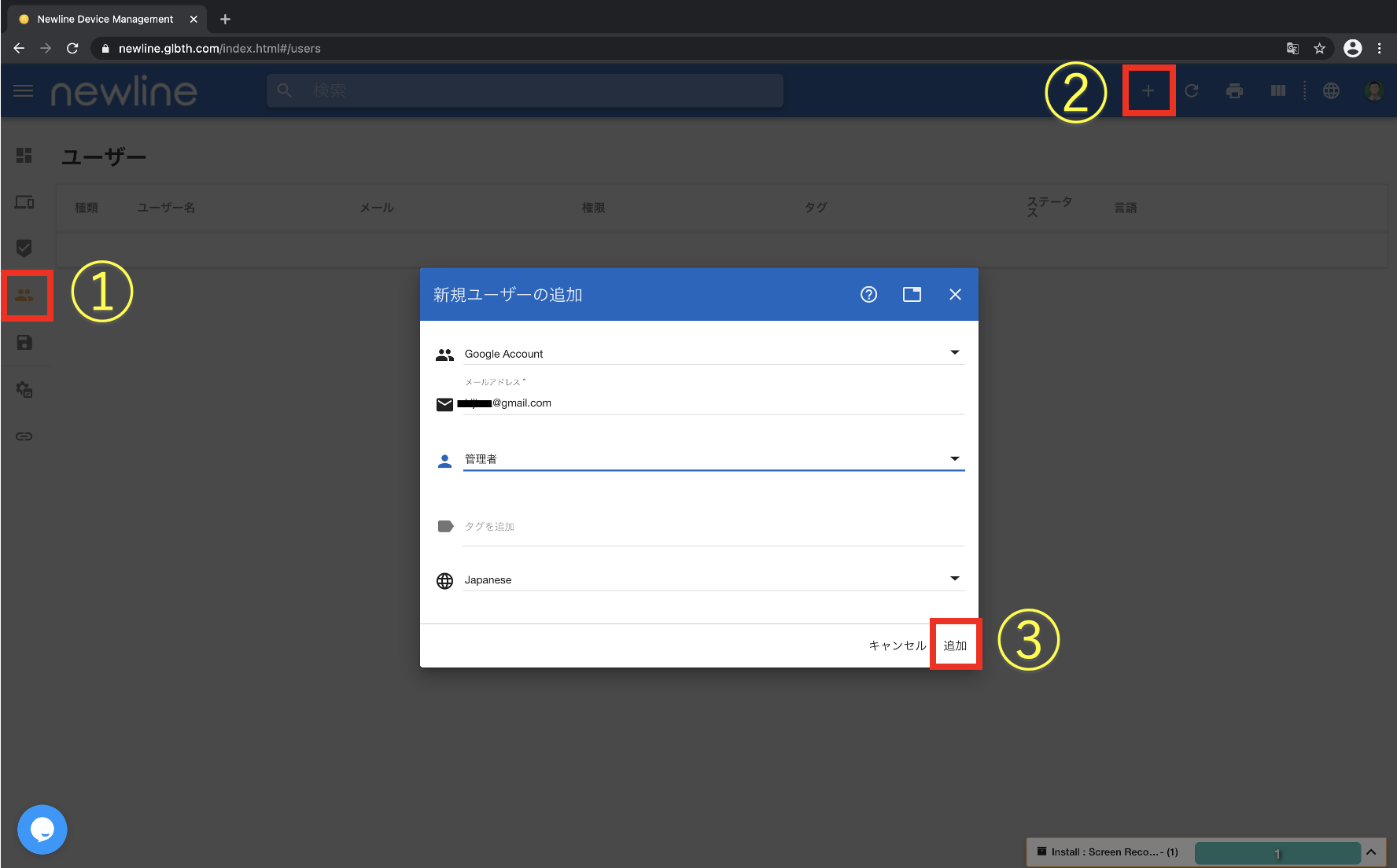Click the users icon in the sidebar
Image resolution: width=1397 pixels, height=868 pixels.
(24, 296)
